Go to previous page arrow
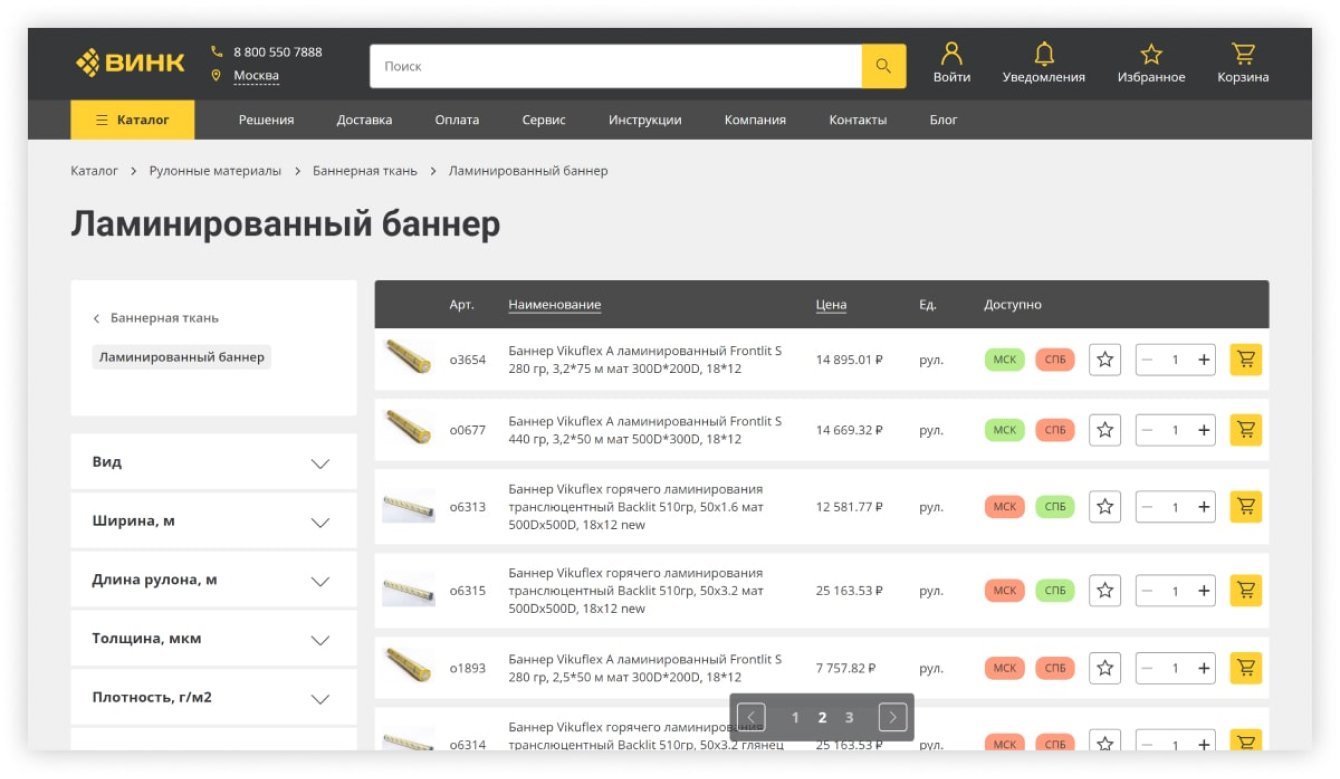The height and width of the screenshot is (779, 1340). tap(751, 717)
